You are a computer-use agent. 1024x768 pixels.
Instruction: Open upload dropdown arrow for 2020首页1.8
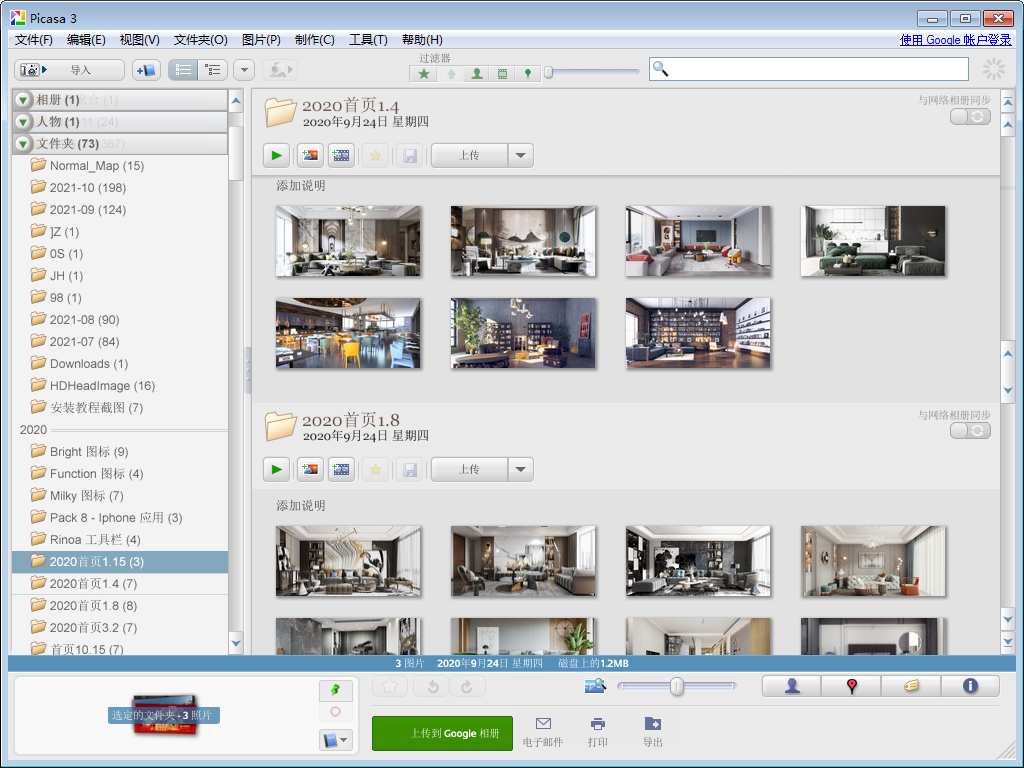click(x=520, y=470)
